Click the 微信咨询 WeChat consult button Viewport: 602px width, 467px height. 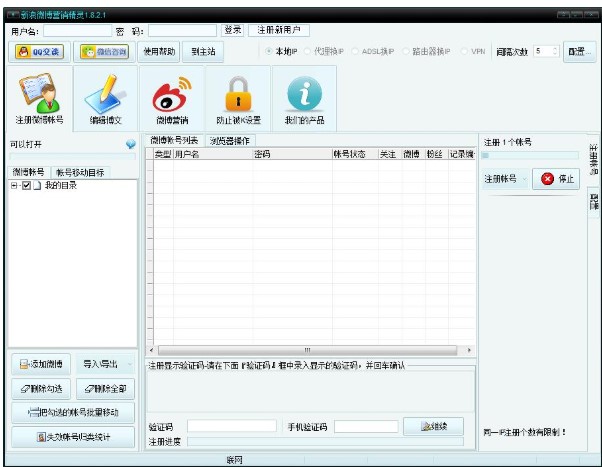104,51
